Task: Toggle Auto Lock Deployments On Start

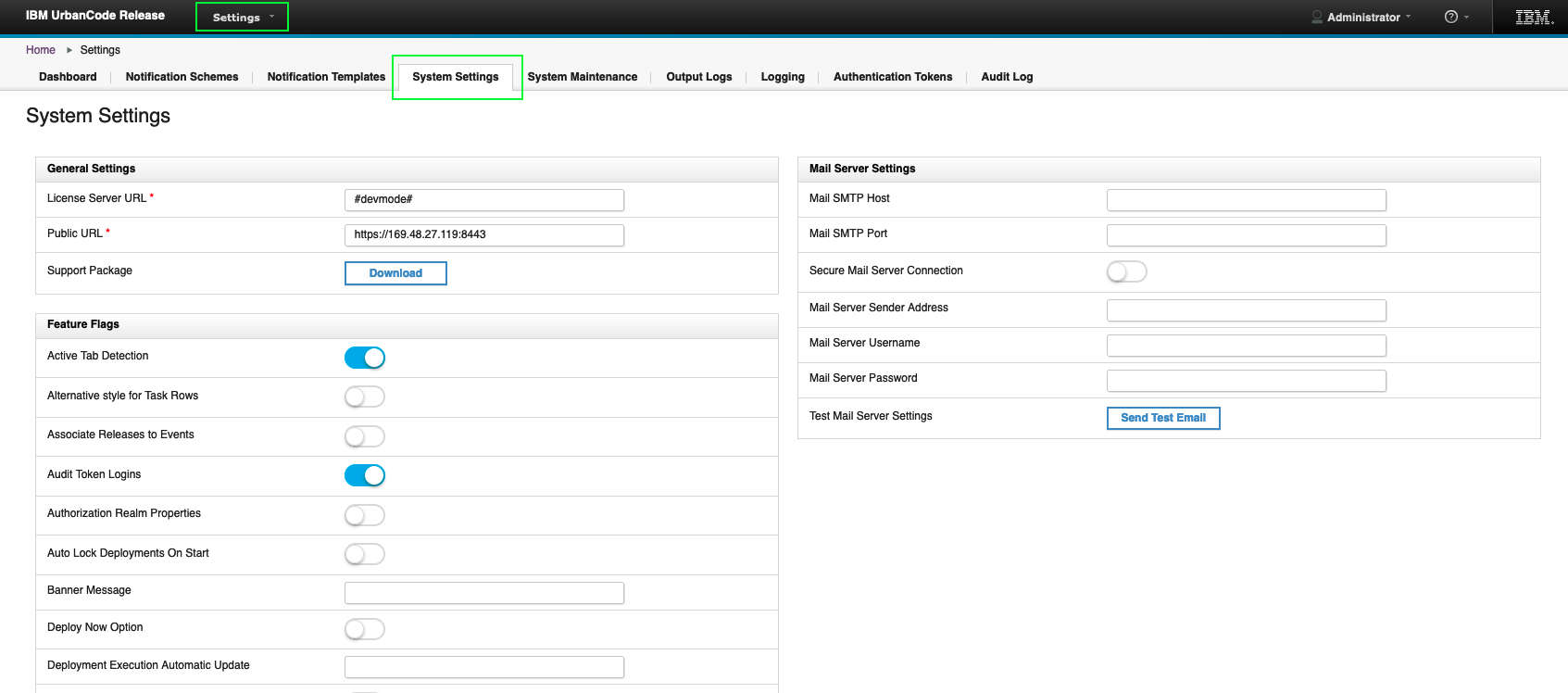Action: [x=365, y=554]
